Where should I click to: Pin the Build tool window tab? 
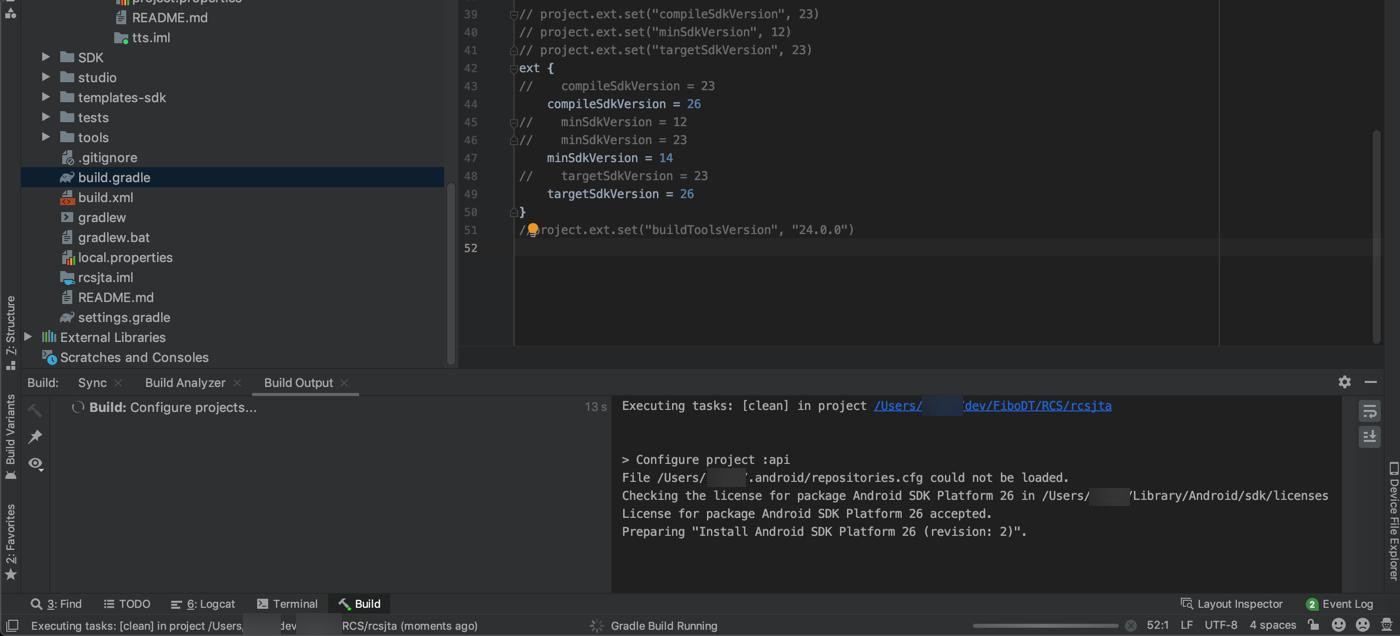pos(35,437)
